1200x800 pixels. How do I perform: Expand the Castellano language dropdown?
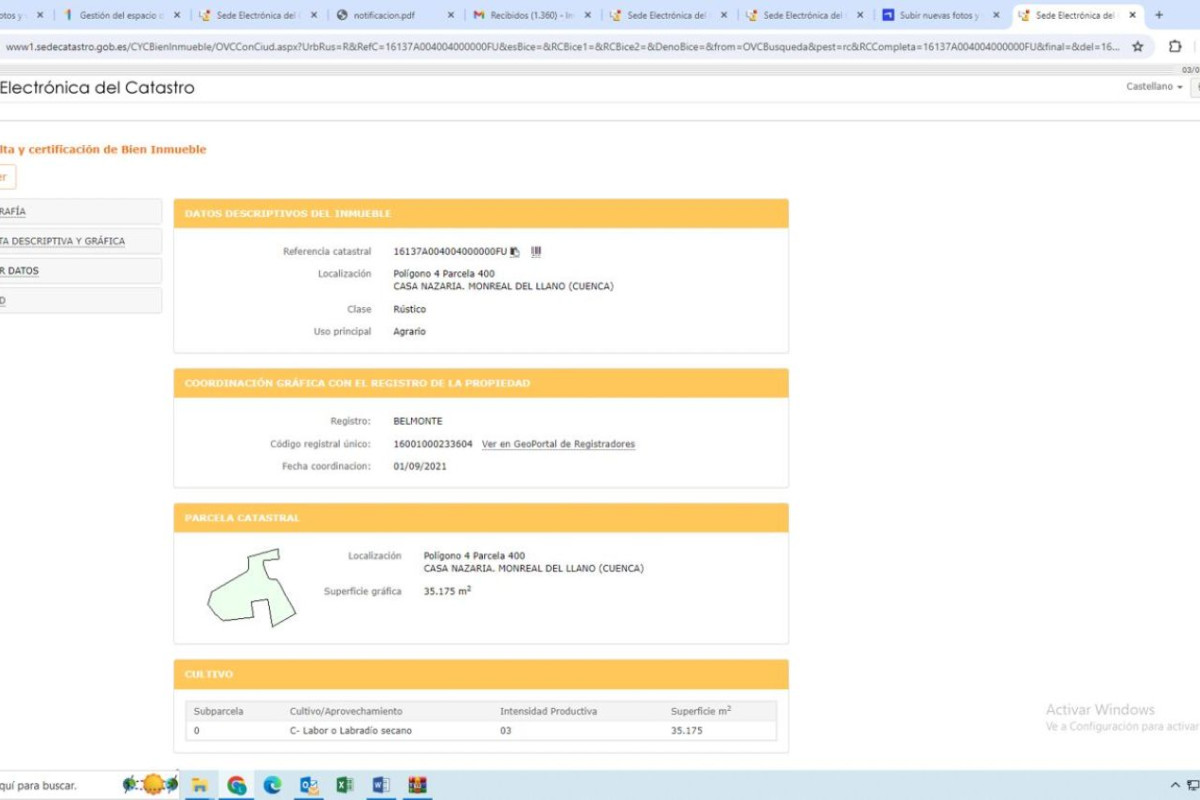[x=1154, y=87]
